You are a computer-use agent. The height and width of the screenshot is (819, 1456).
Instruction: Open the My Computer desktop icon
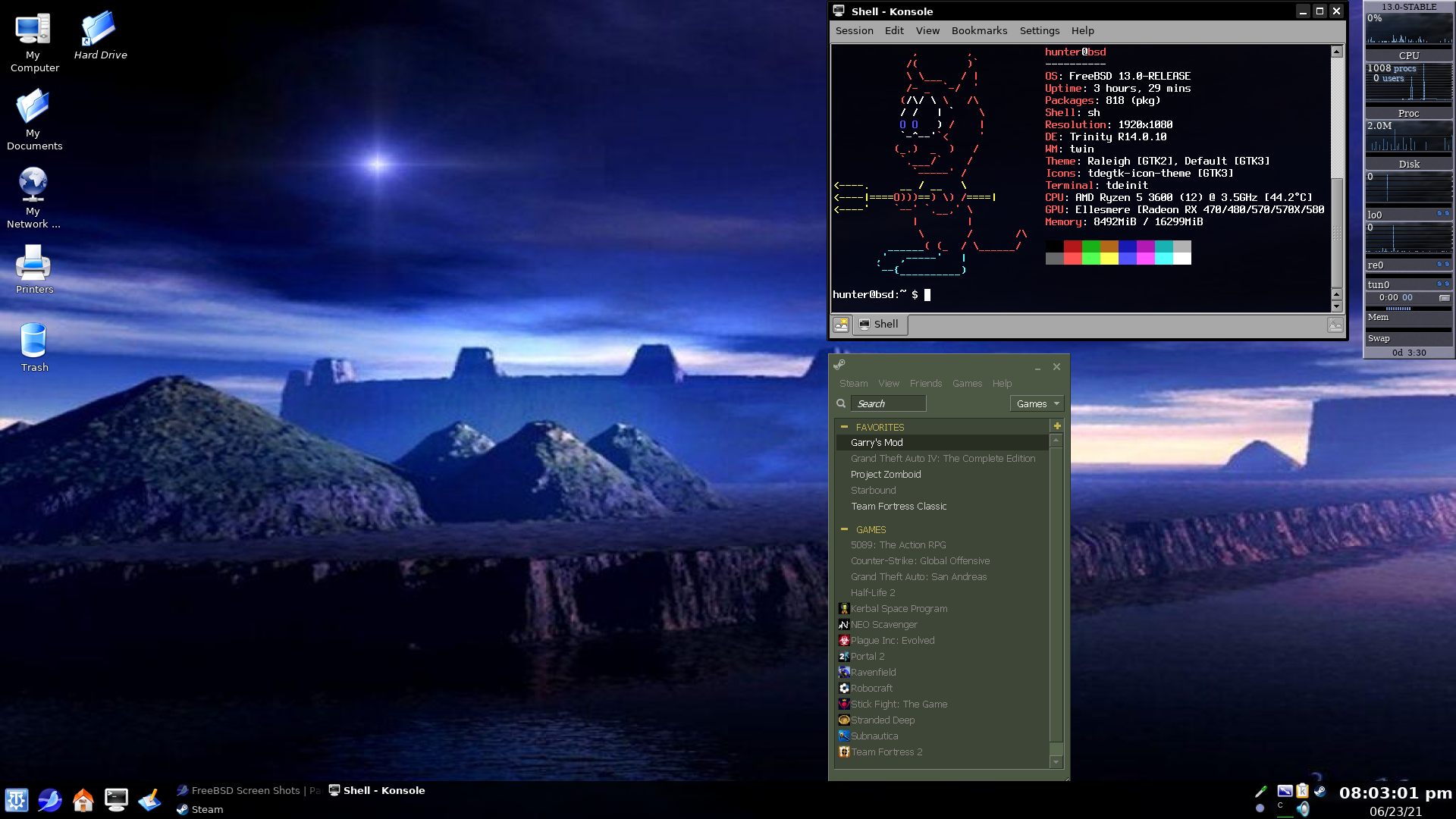click(33, 43)
